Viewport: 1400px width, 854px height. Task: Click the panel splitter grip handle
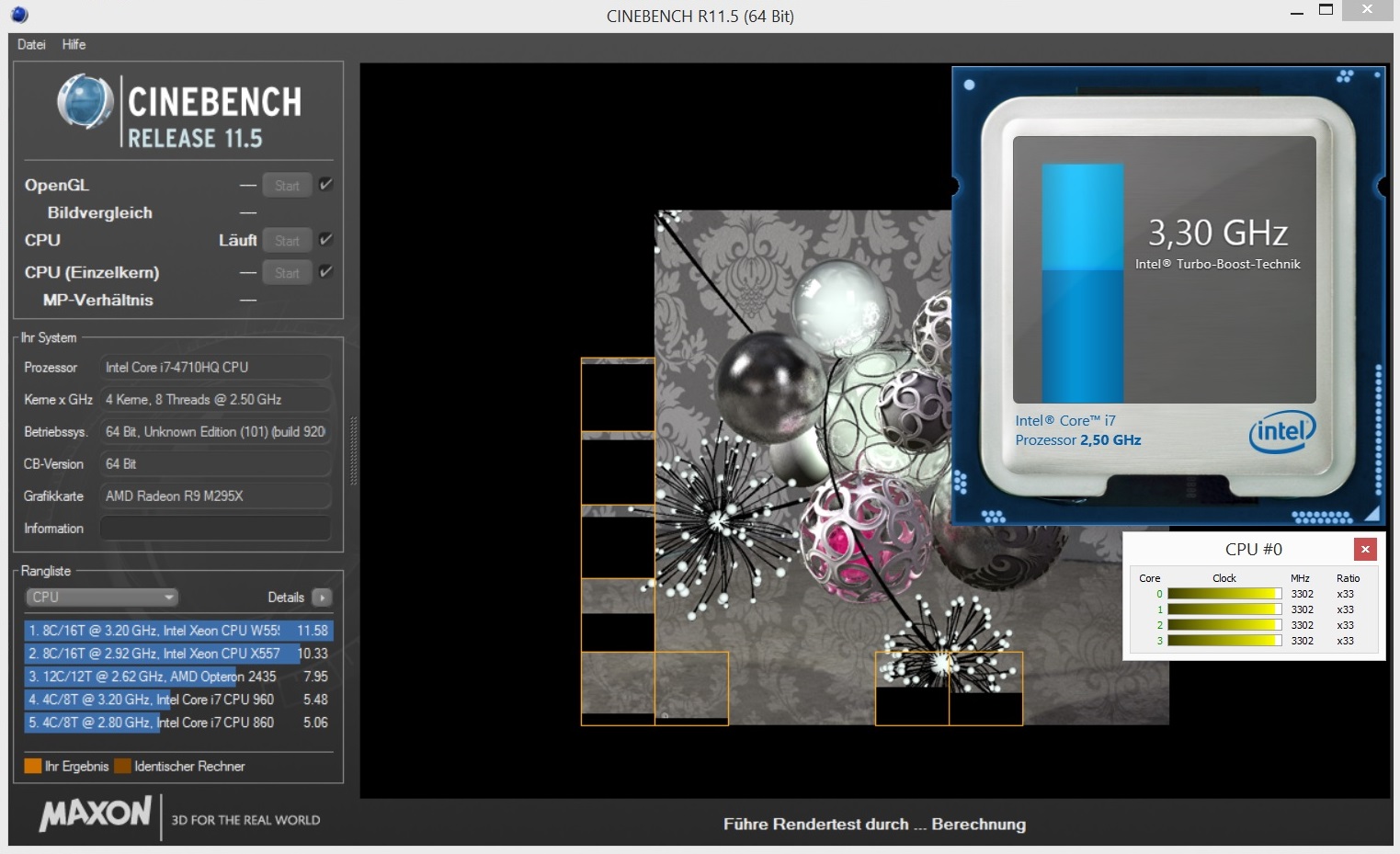353,450
